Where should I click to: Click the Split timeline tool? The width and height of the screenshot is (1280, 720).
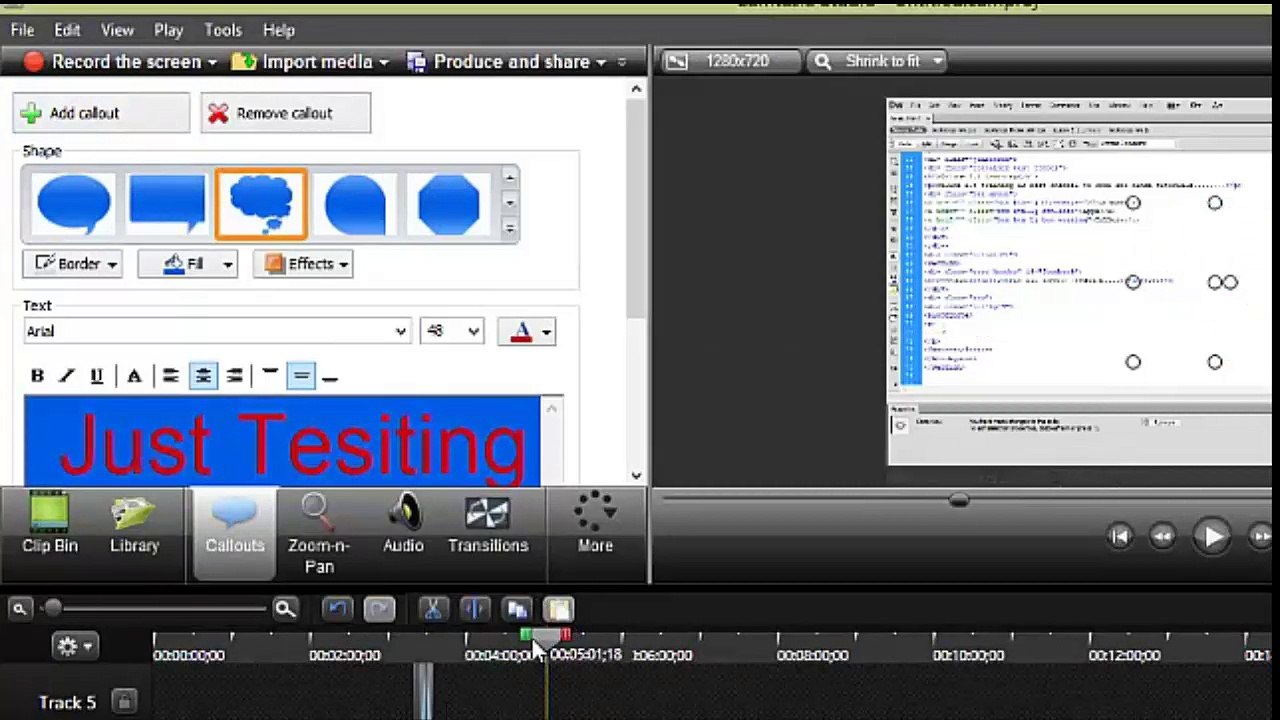pos(475,609)
